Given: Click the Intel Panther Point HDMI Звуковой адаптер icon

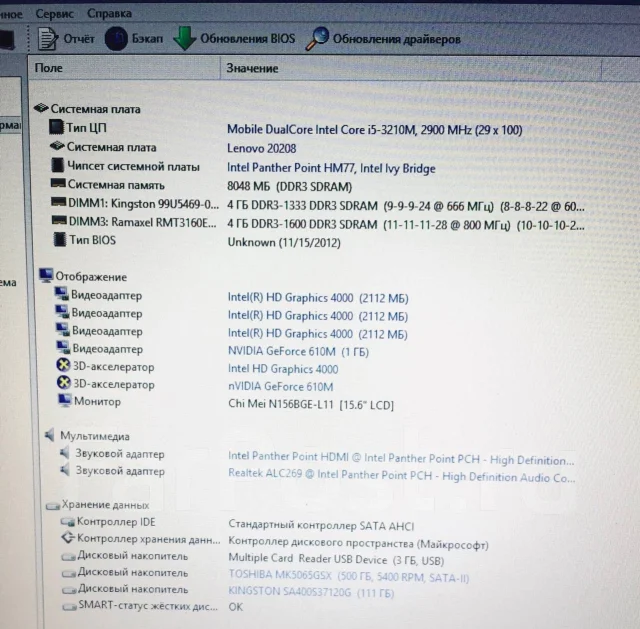Looking at the screenshot, I should coord(64,453).
